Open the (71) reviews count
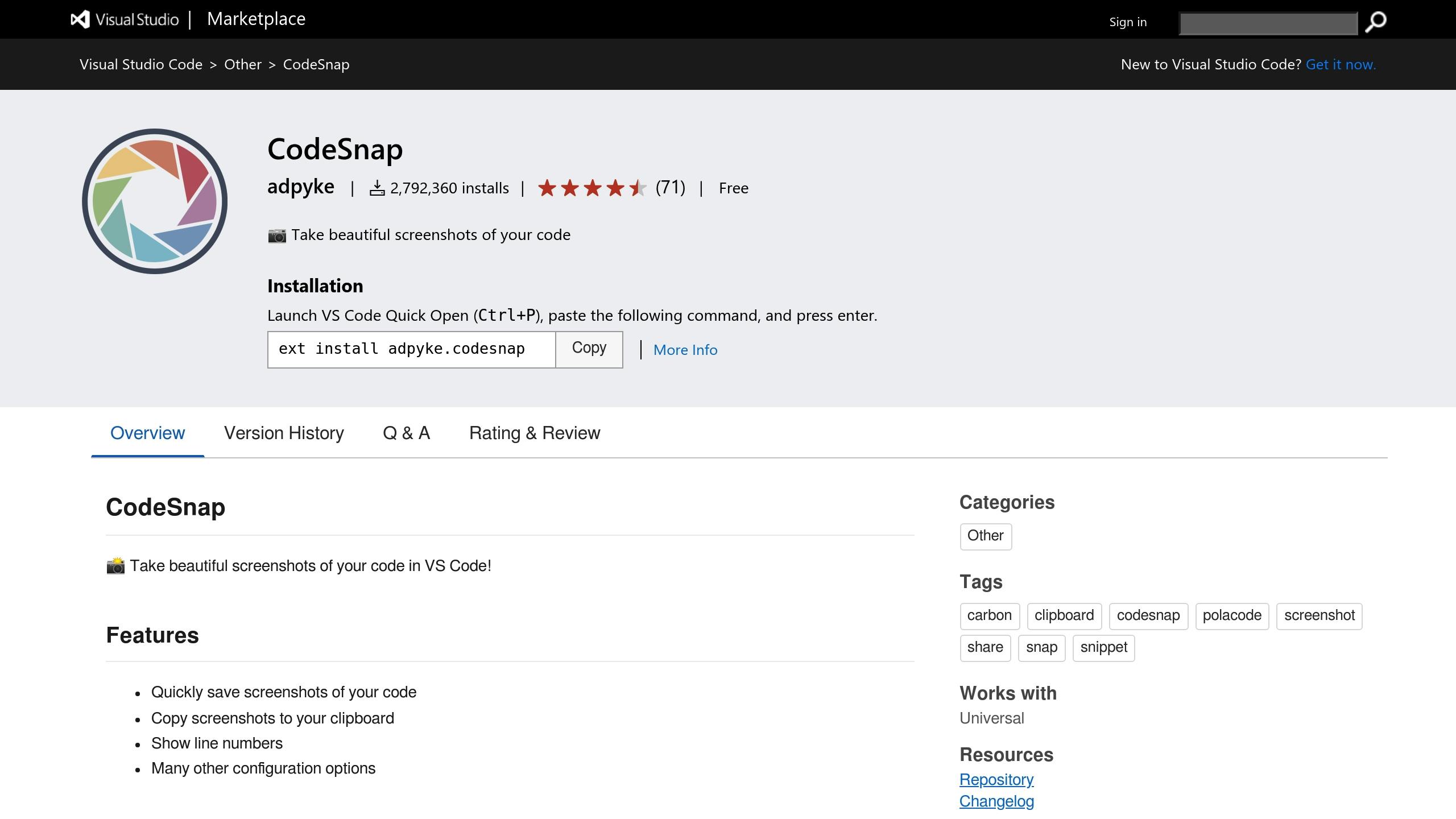Screen dimensions: 1456x819 670,187
